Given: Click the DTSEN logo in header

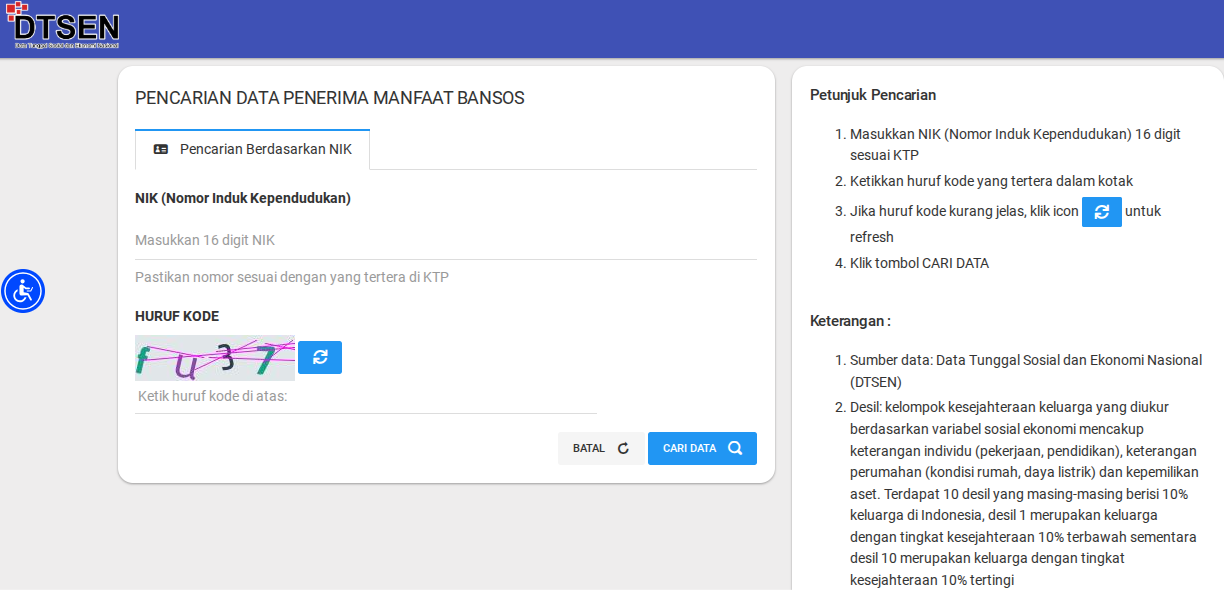Looking at the screenshot, I should tap(62, 26).
